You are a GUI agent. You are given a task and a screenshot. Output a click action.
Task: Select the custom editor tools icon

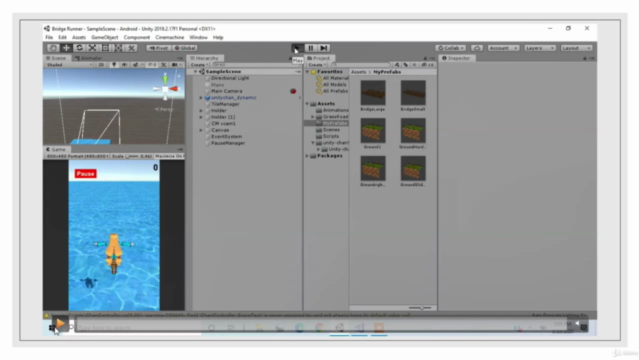point(131,48)
